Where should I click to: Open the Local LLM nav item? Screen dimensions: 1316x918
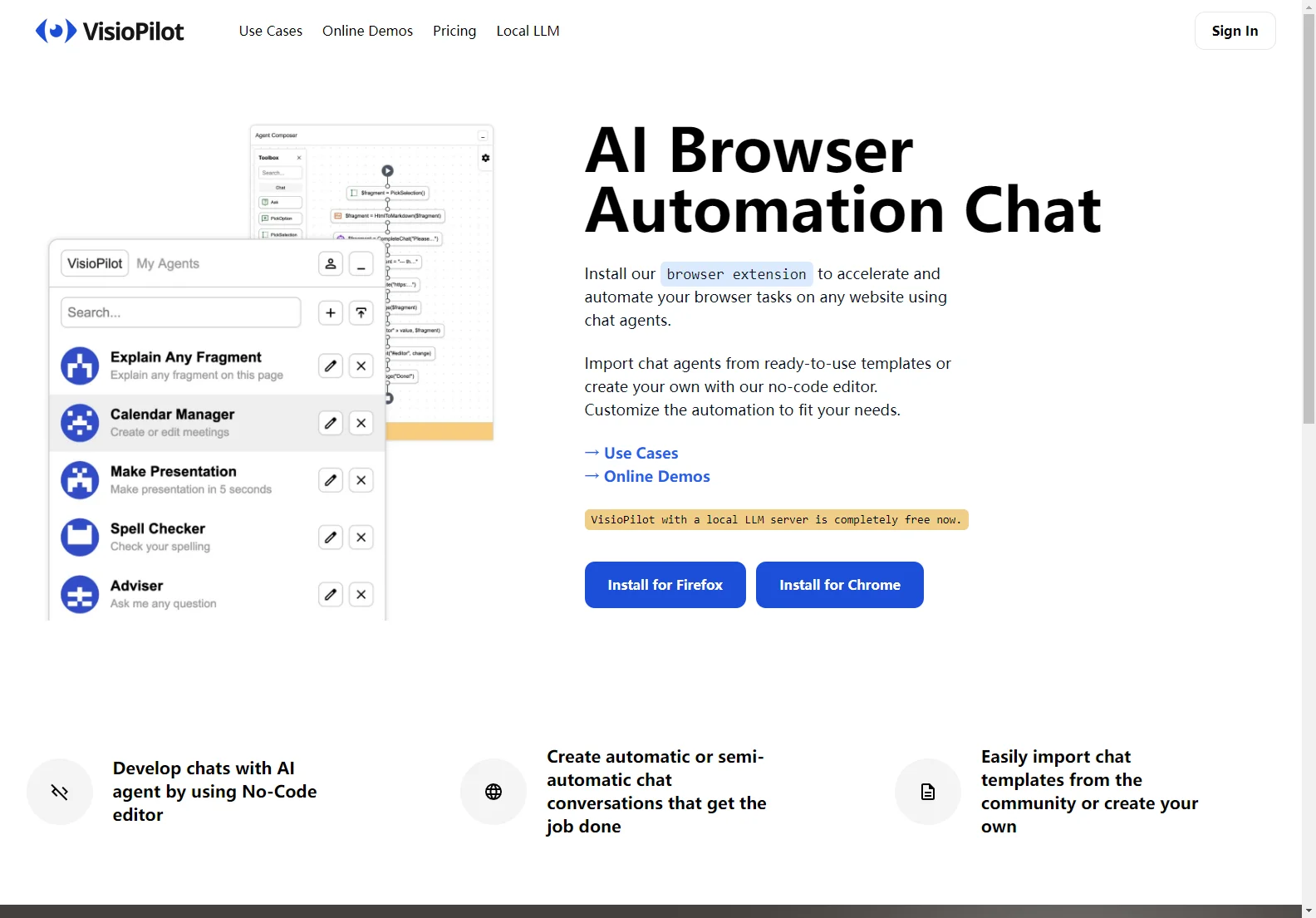[x=528, y=31]
